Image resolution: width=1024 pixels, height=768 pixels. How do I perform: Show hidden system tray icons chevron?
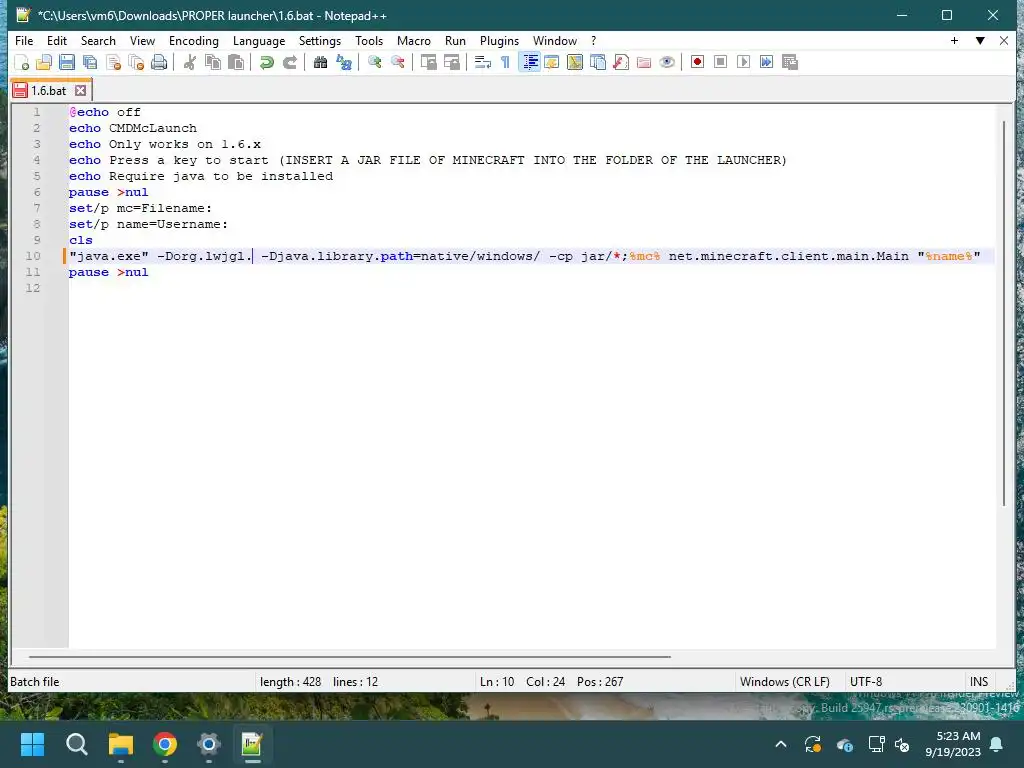pos(780,744)
